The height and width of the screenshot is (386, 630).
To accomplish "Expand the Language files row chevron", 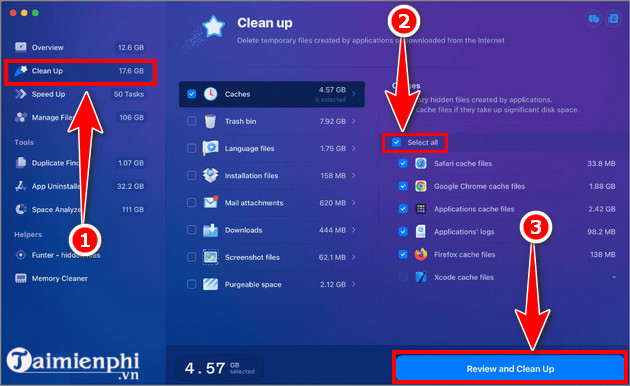I will click(x=354, y=148).
